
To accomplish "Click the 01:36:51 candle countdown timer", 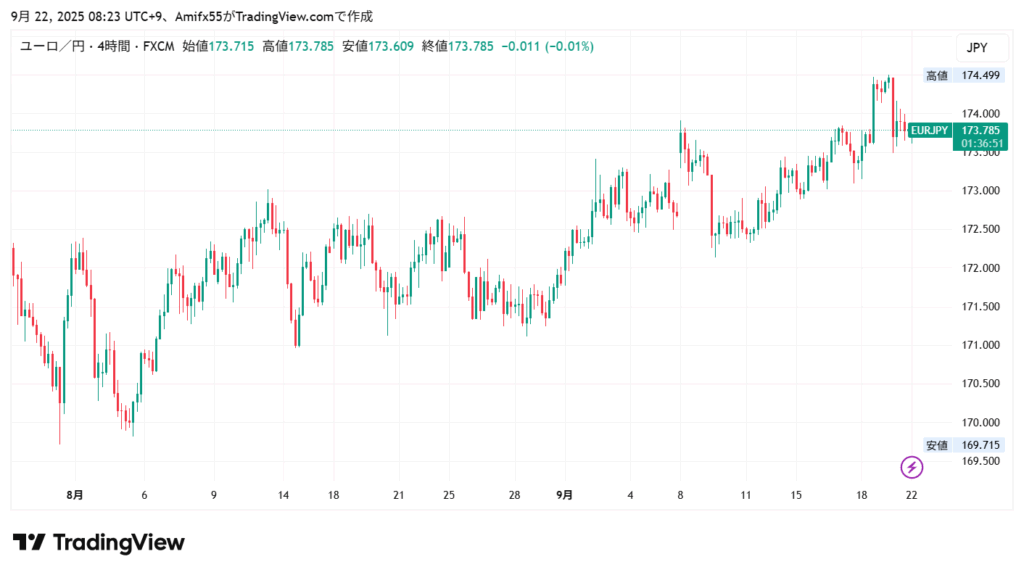I will point(980,144).
